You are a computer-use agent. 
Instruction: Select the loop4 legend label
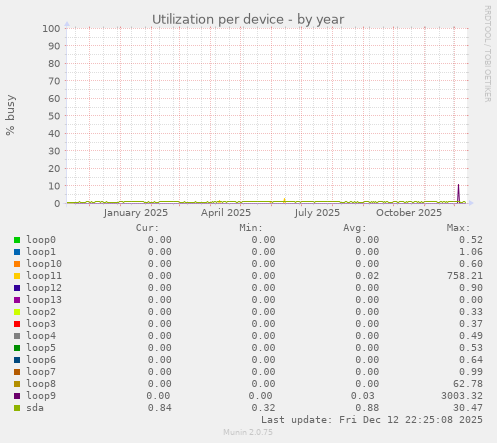click(x=41, y=336)
